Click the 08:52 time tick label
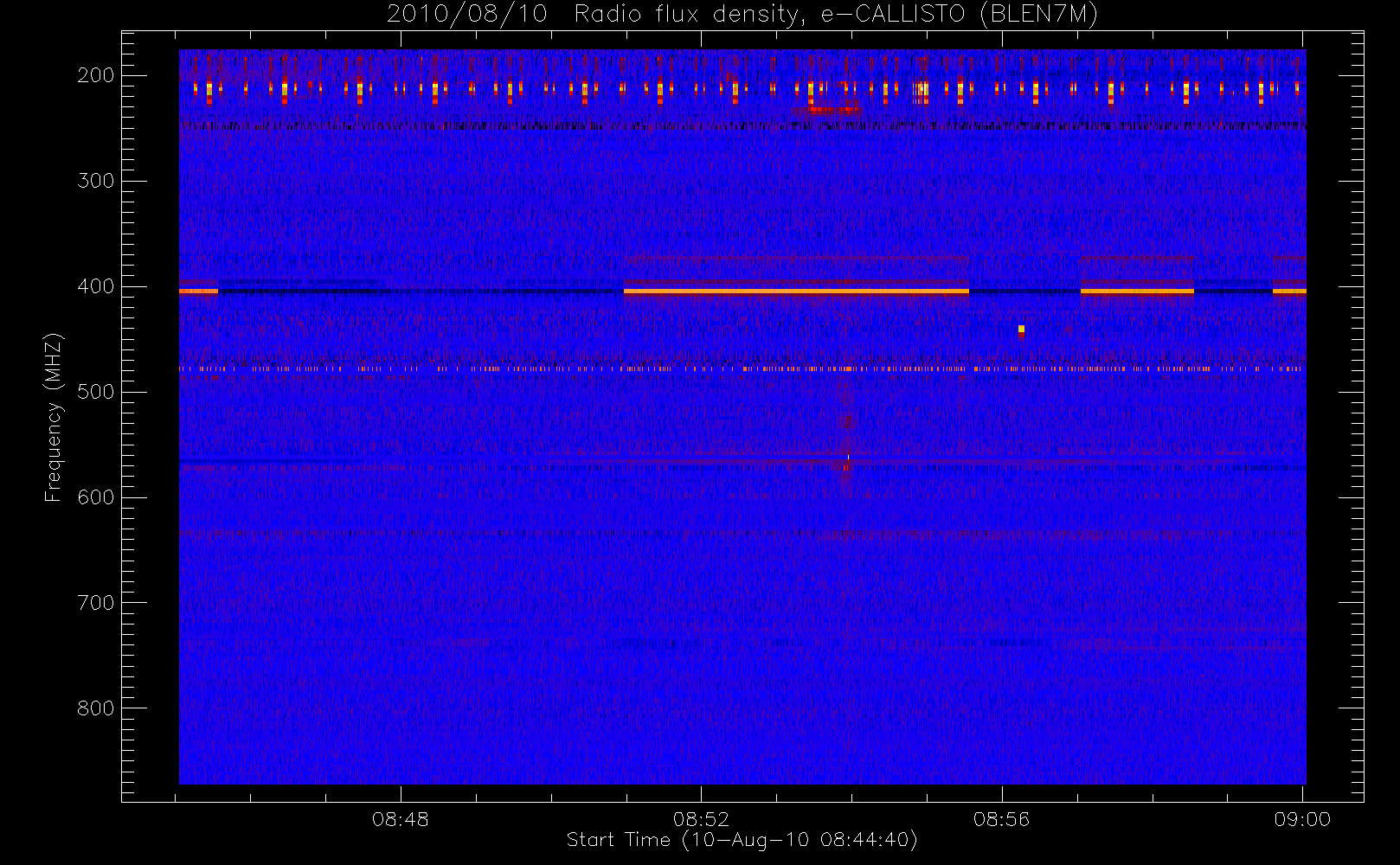 pyautogui.click(x=701, y=819)
